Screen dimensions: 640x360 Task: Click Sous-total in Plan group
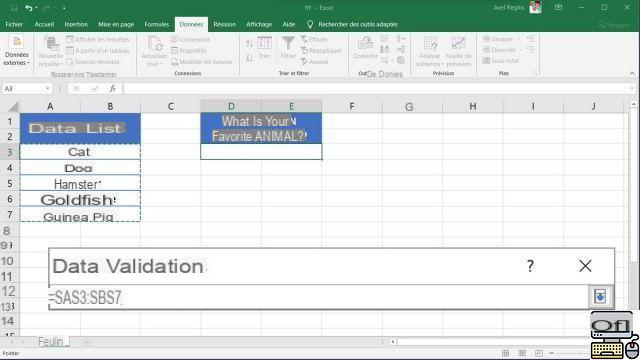point(501,61)
